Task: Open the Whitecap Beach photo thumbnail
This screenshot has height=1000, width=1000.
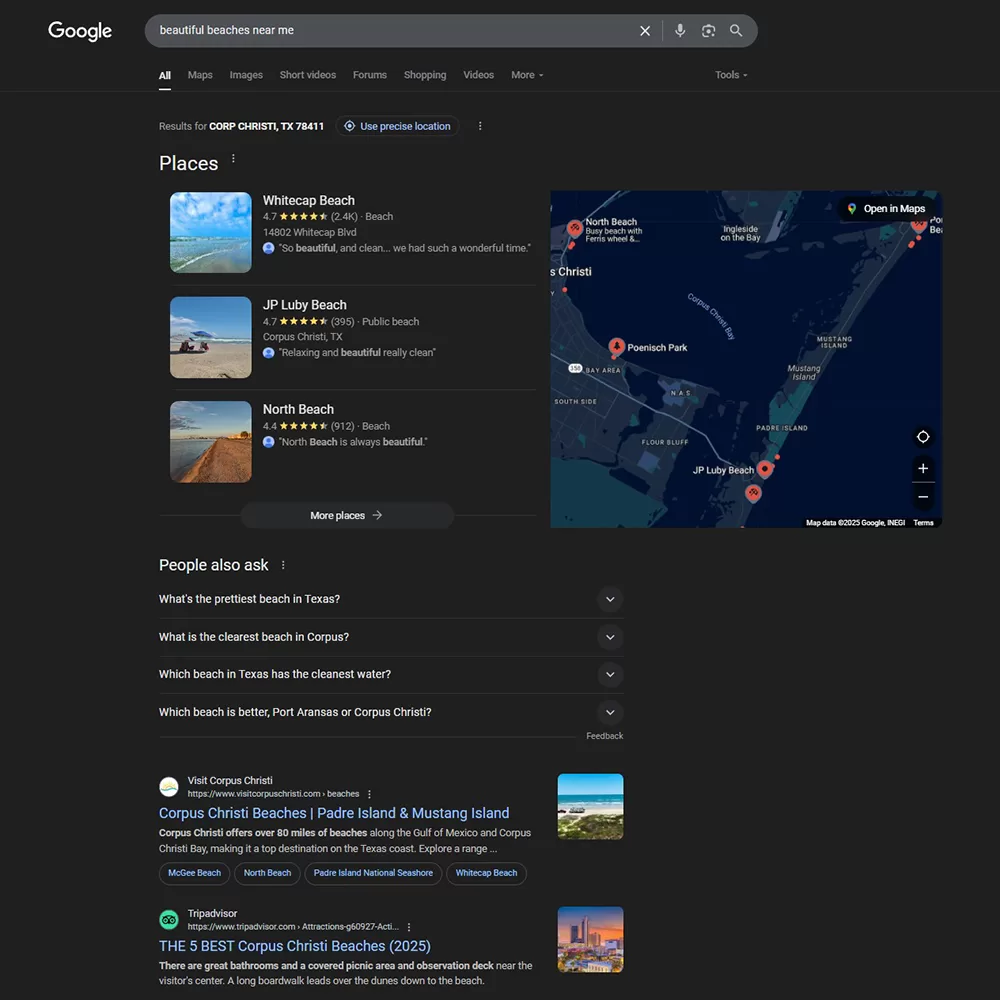Action: pos(210,233)
